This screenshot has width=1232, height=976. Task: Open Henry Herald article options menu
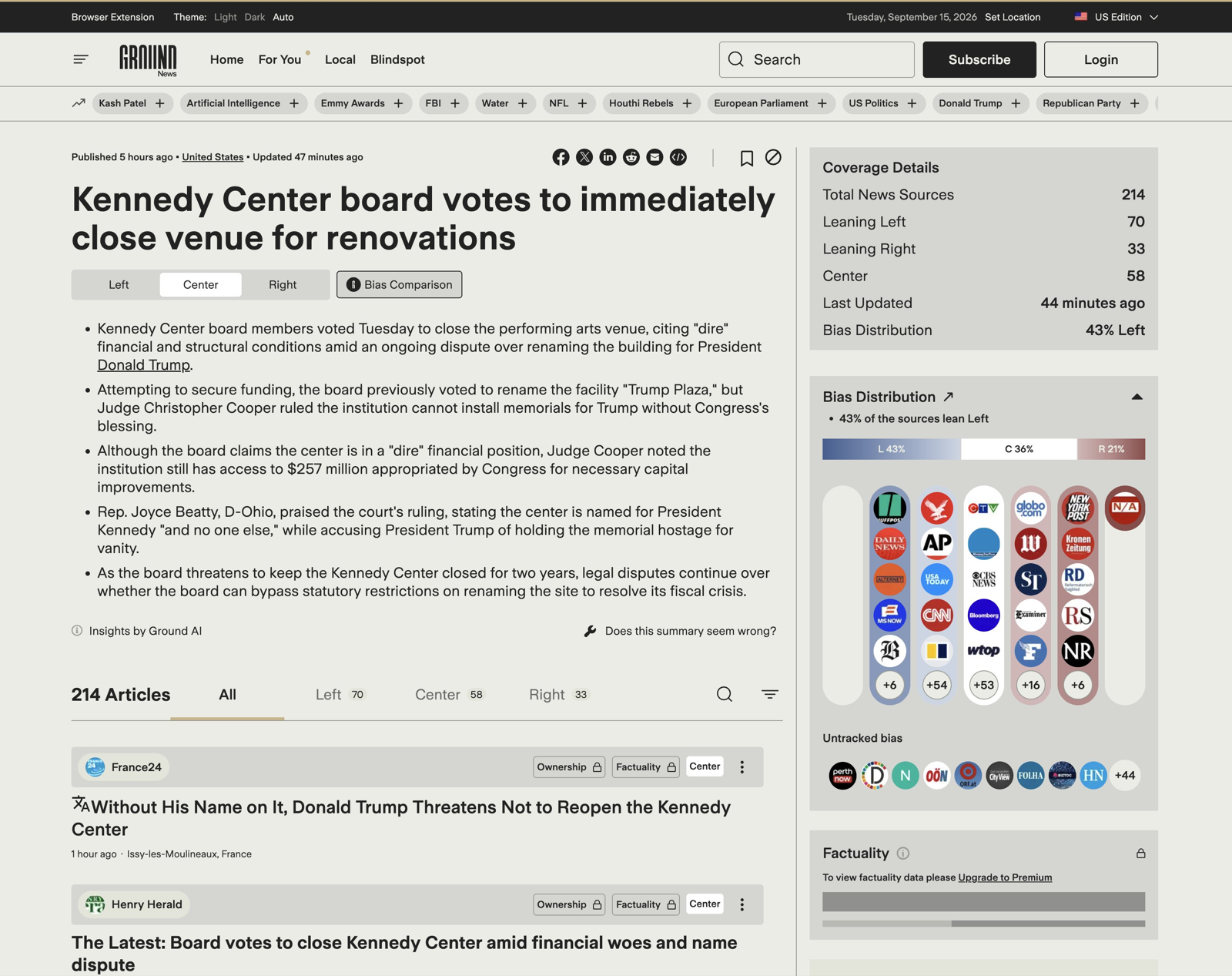coord(742,904)
